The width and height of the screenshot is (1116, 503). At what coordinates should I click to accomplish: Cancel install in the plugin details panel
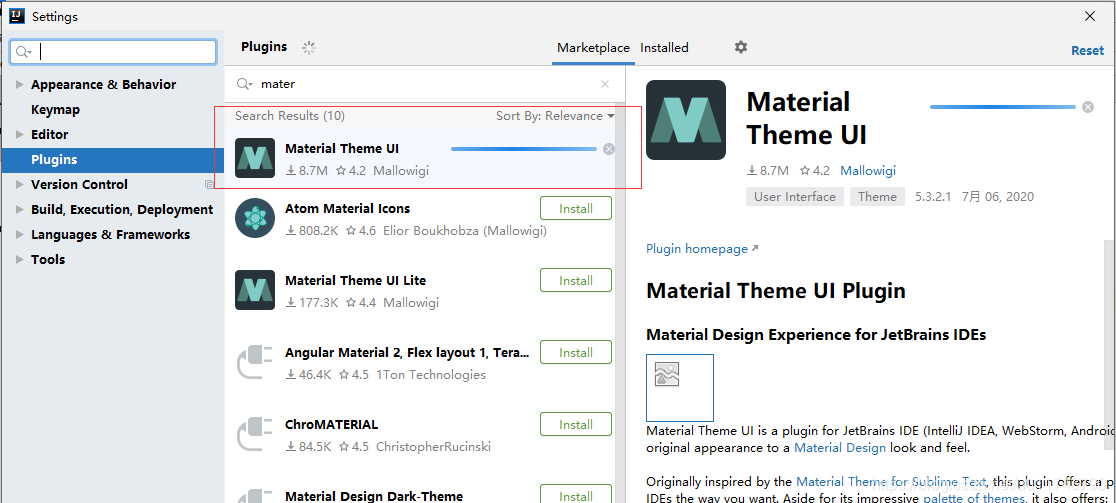pos(1088,107)
